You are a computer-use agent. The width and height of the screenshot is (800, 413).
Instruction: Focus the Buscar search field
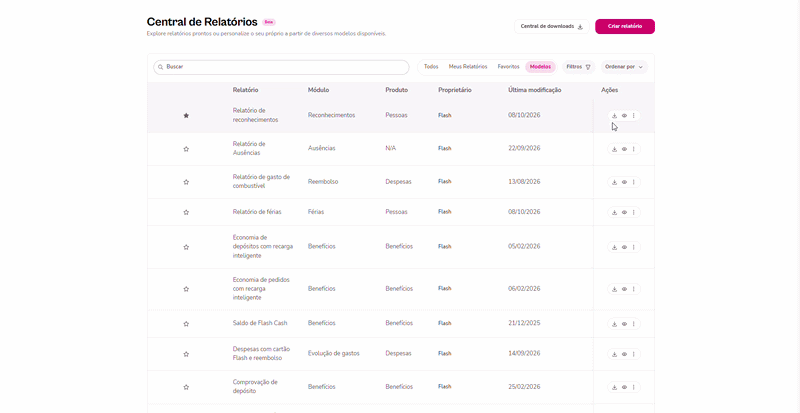click(281, 67)
